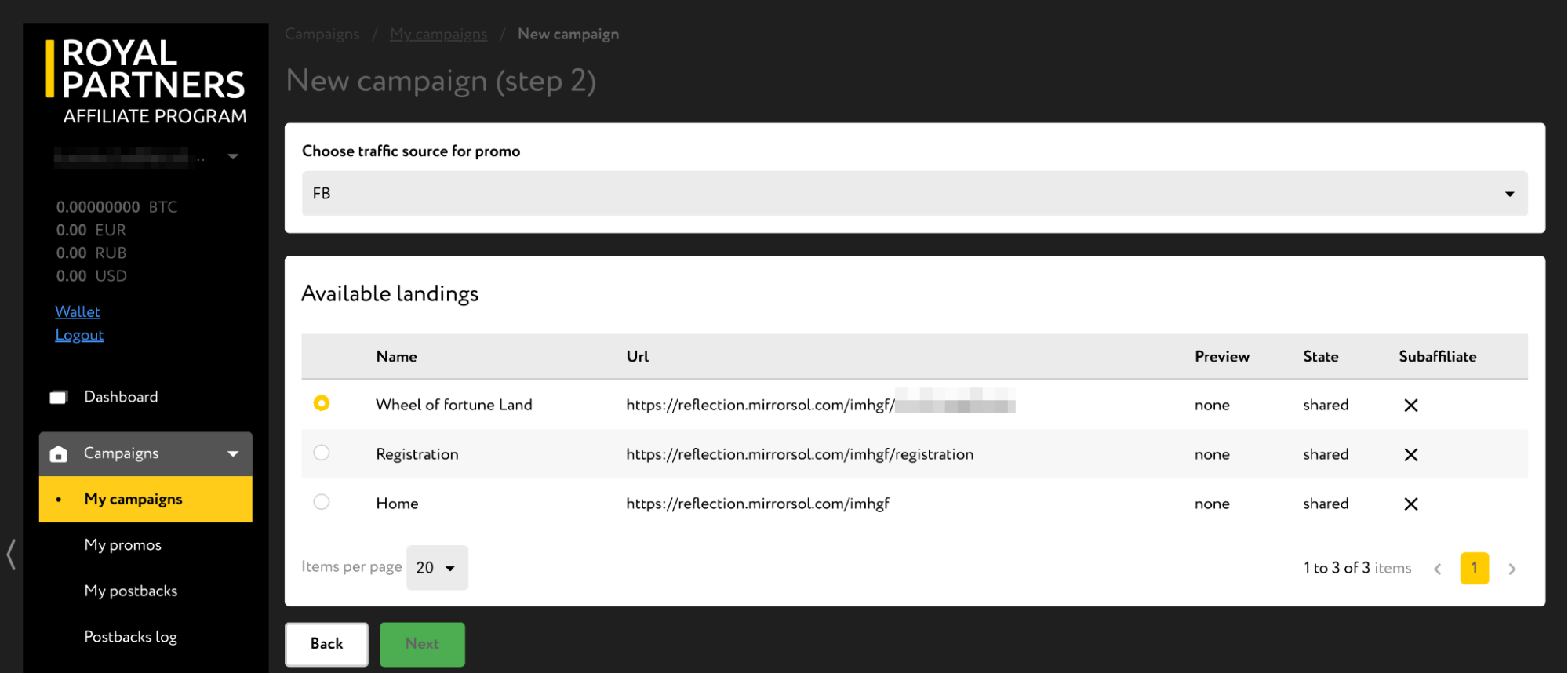The height and width of the screenshot is (673, 1568).
Task: Open the Items per page dropdown
Action: coord(437,567)
